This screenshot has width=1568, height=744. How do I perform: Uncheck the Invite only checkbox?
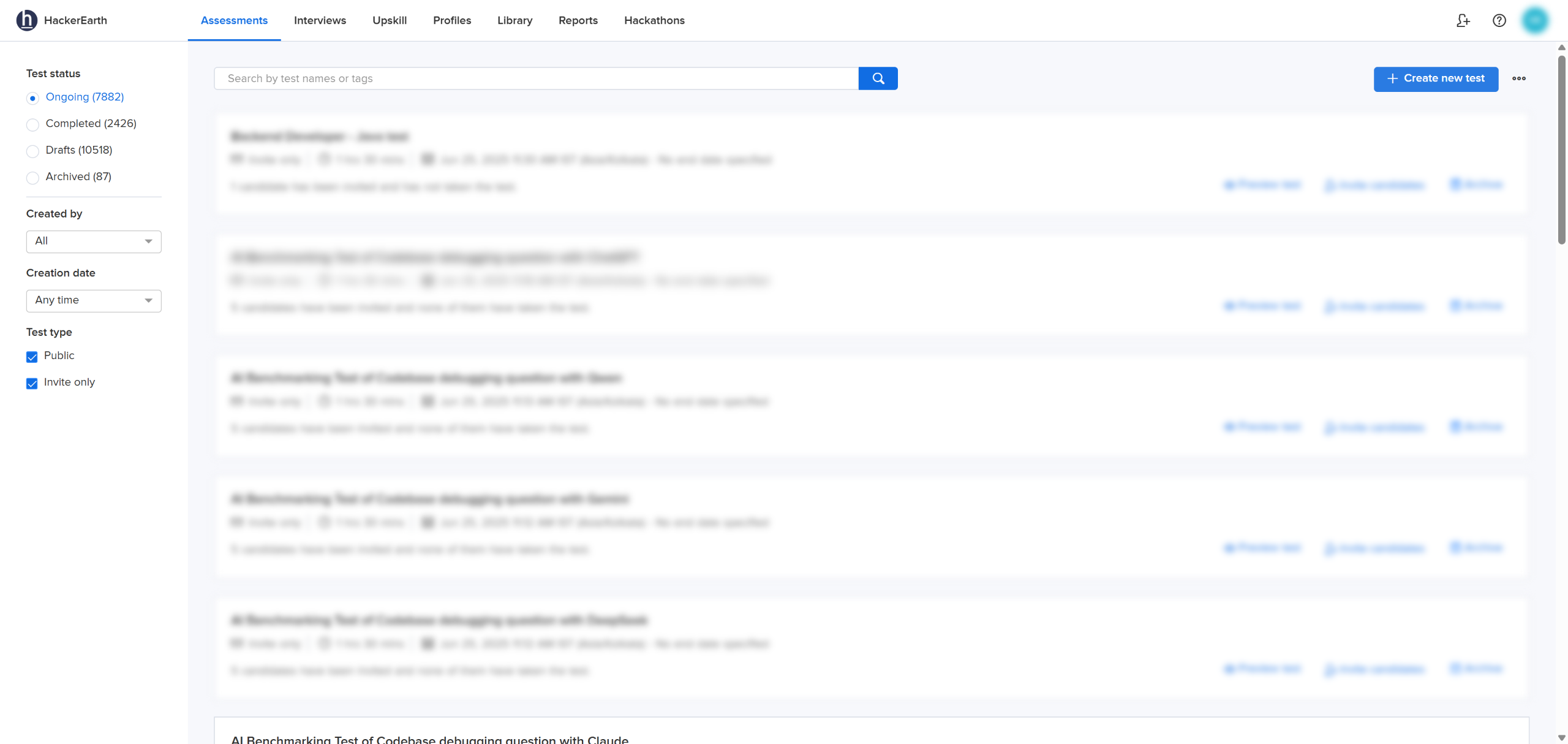pos(32,383)
